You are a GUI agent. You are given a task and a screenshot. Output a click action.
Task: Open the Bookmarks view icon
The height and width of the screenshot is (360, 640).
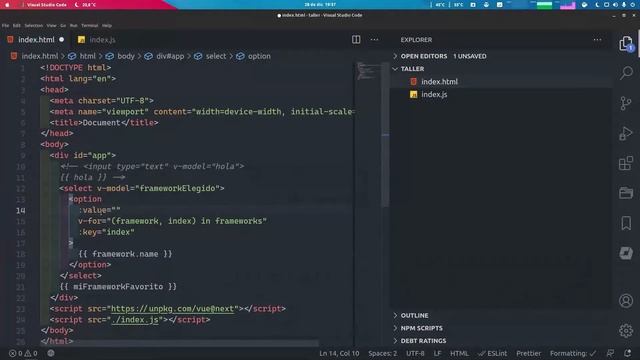coord(626,223)
